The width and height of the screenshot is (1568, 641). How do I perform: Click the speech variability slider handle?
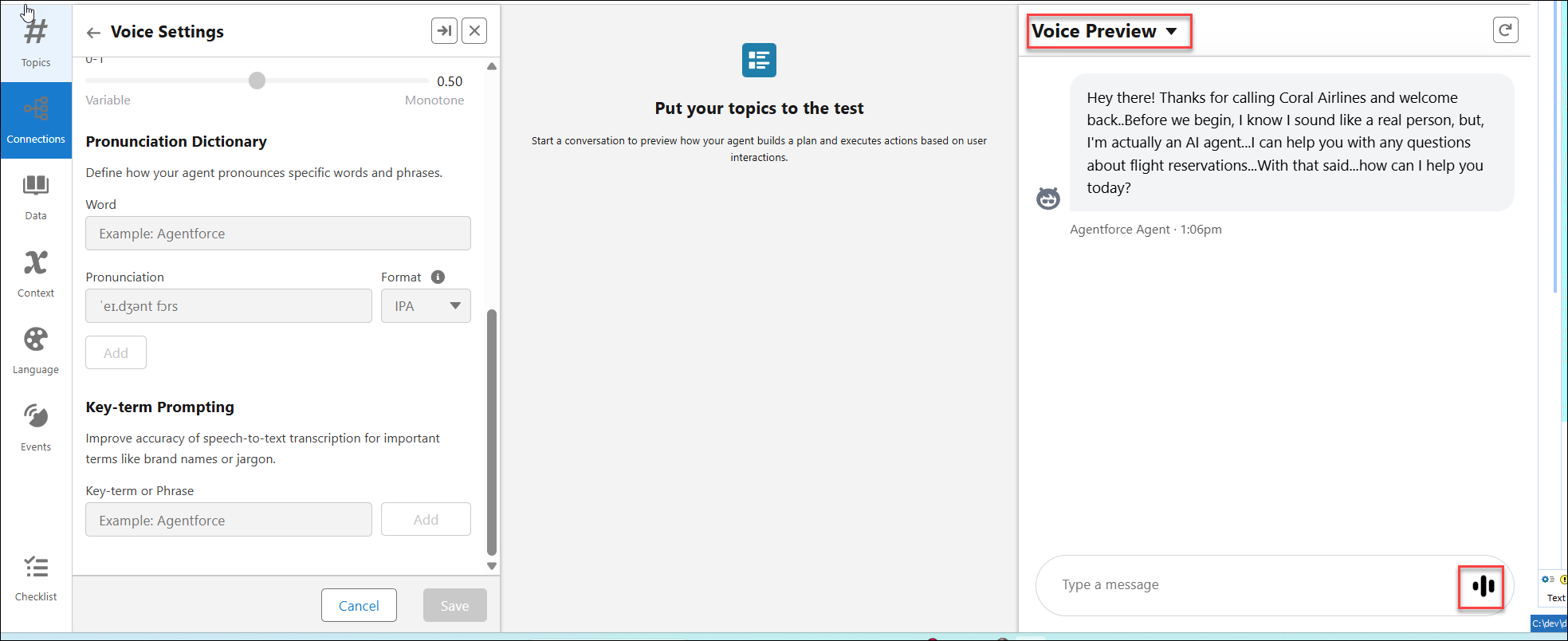(257, 81)
